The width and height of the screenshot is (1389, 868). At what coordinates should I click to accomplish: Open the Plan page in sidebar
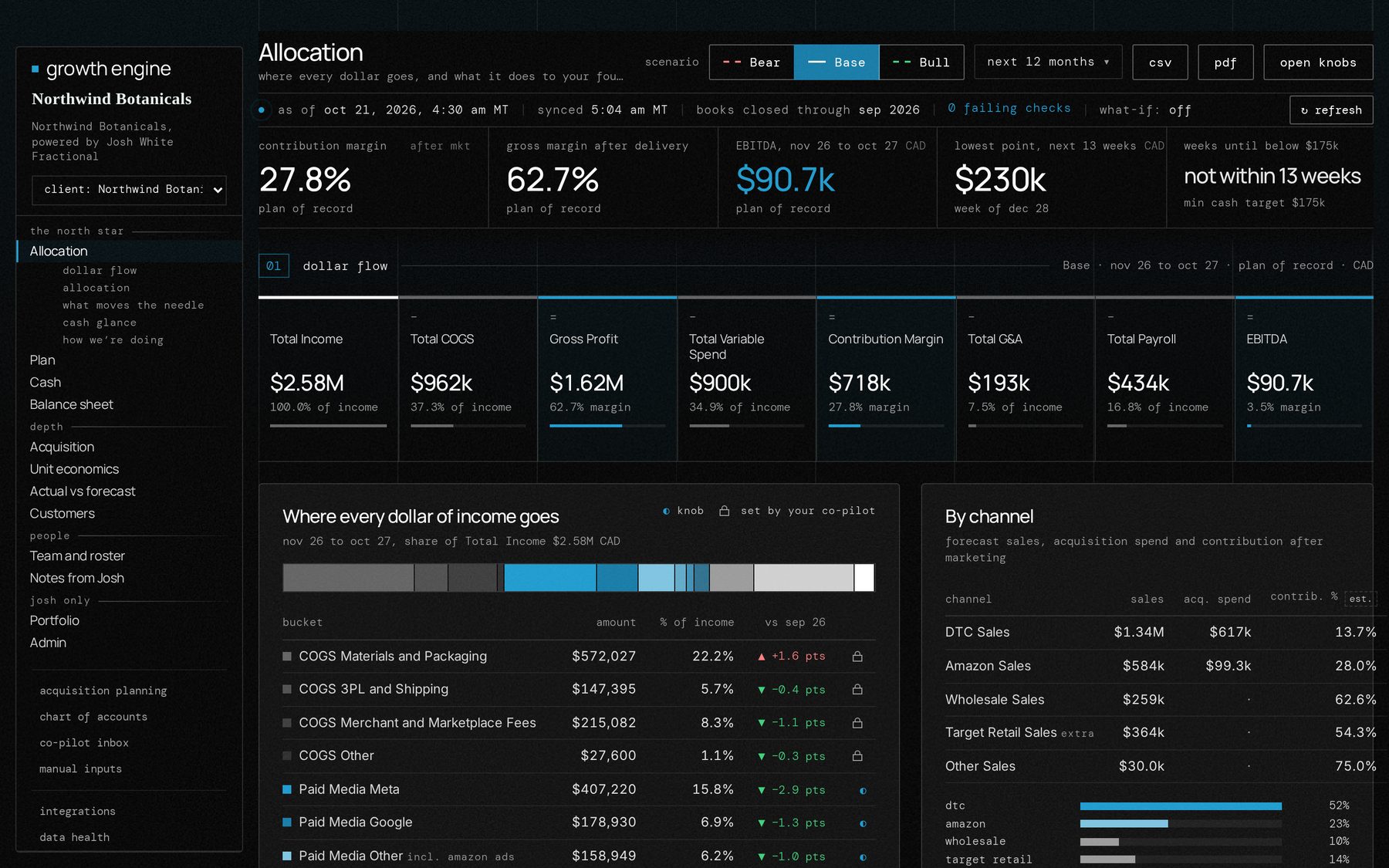[x=42, y=360]
